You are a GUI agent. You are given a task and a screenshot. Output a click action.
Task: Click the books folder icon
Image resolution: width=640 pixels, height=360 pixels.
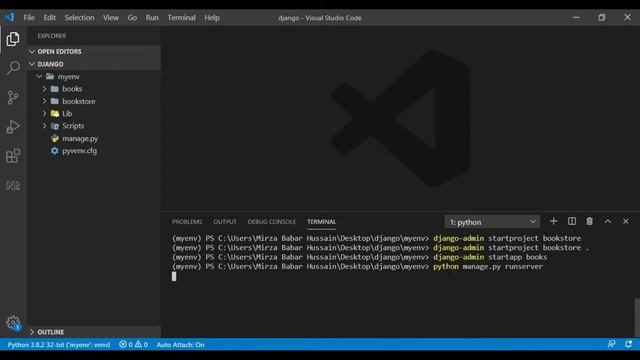55,89
